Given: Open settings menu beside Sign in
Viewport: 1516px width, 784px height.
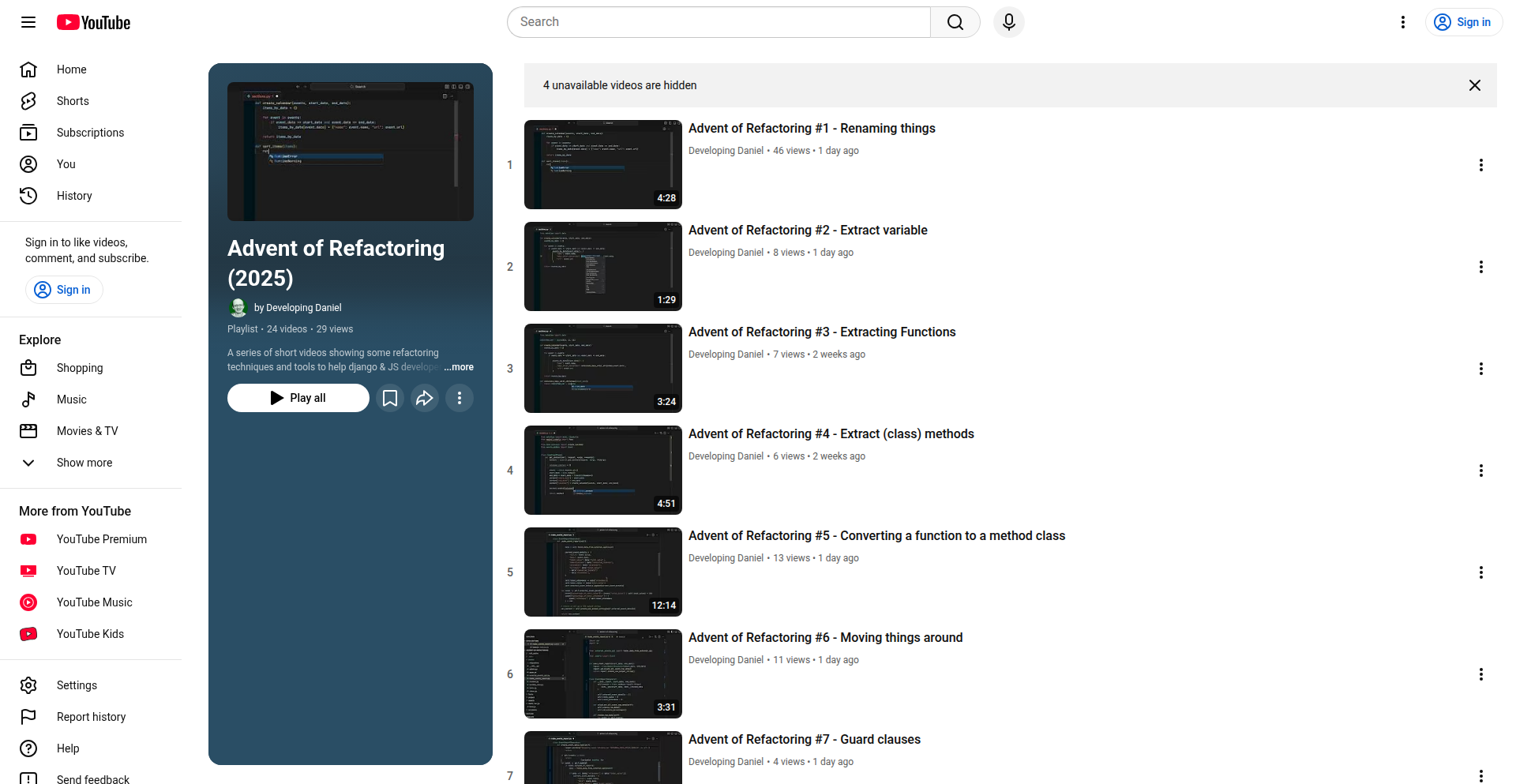Looking at the screenshot, I should [x=1402, y=22].
